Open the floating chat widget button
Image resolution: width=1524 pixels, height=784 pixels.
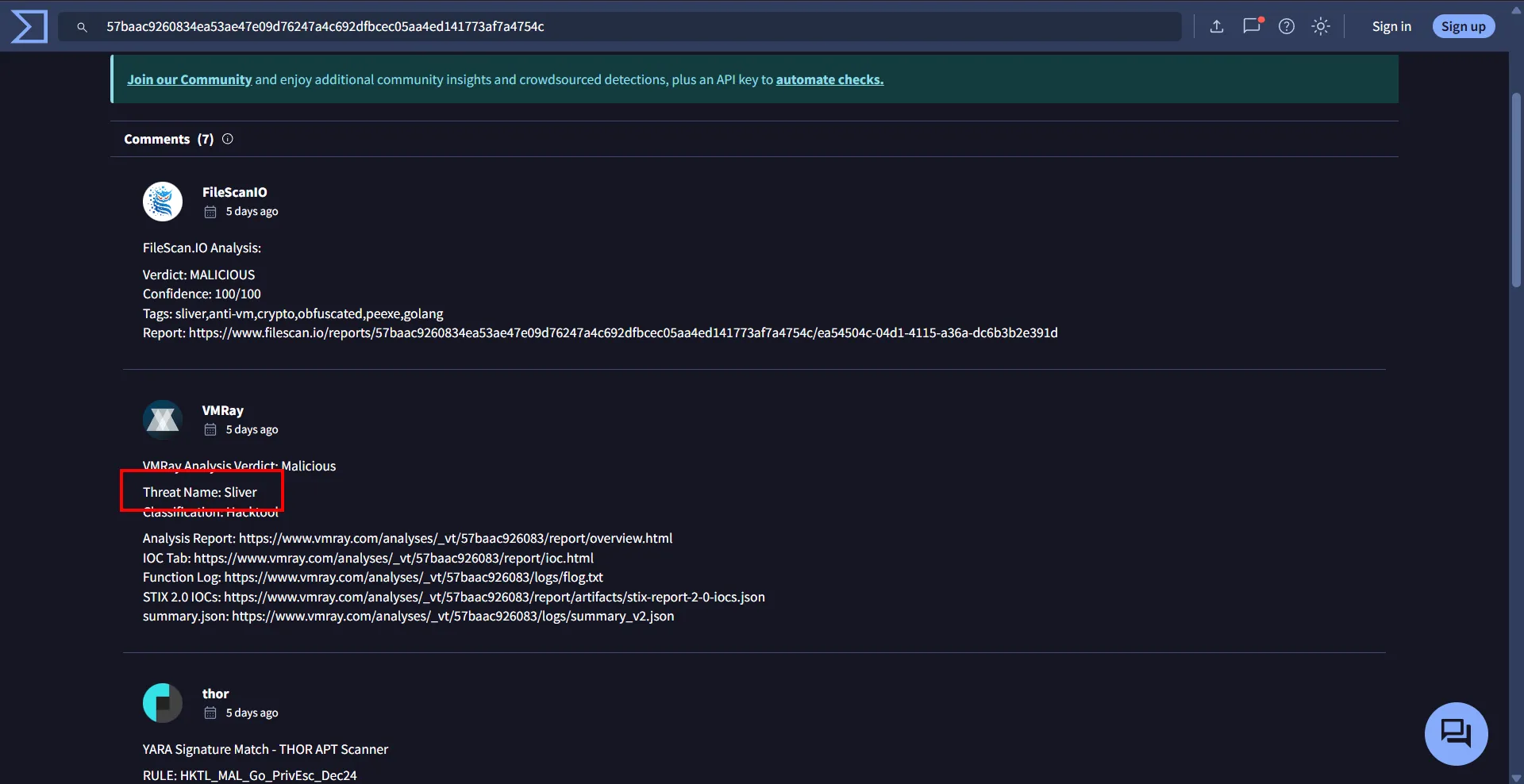click(1456, 733)
